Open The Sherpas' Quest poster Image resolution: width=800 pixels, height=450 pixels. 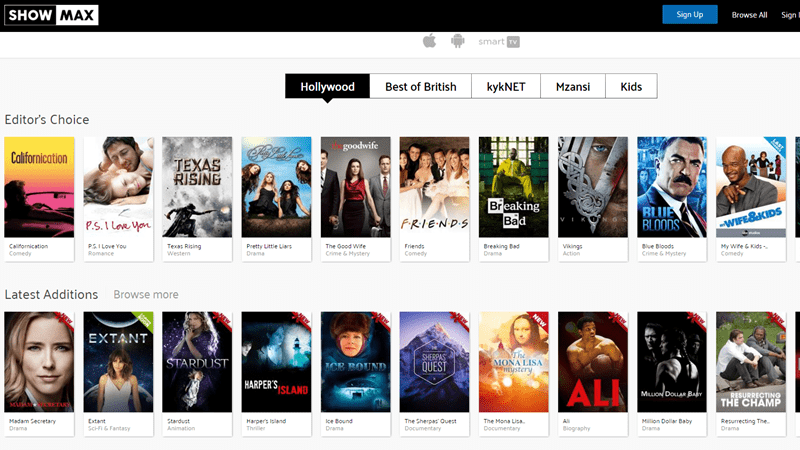click(x=435, y=362)
